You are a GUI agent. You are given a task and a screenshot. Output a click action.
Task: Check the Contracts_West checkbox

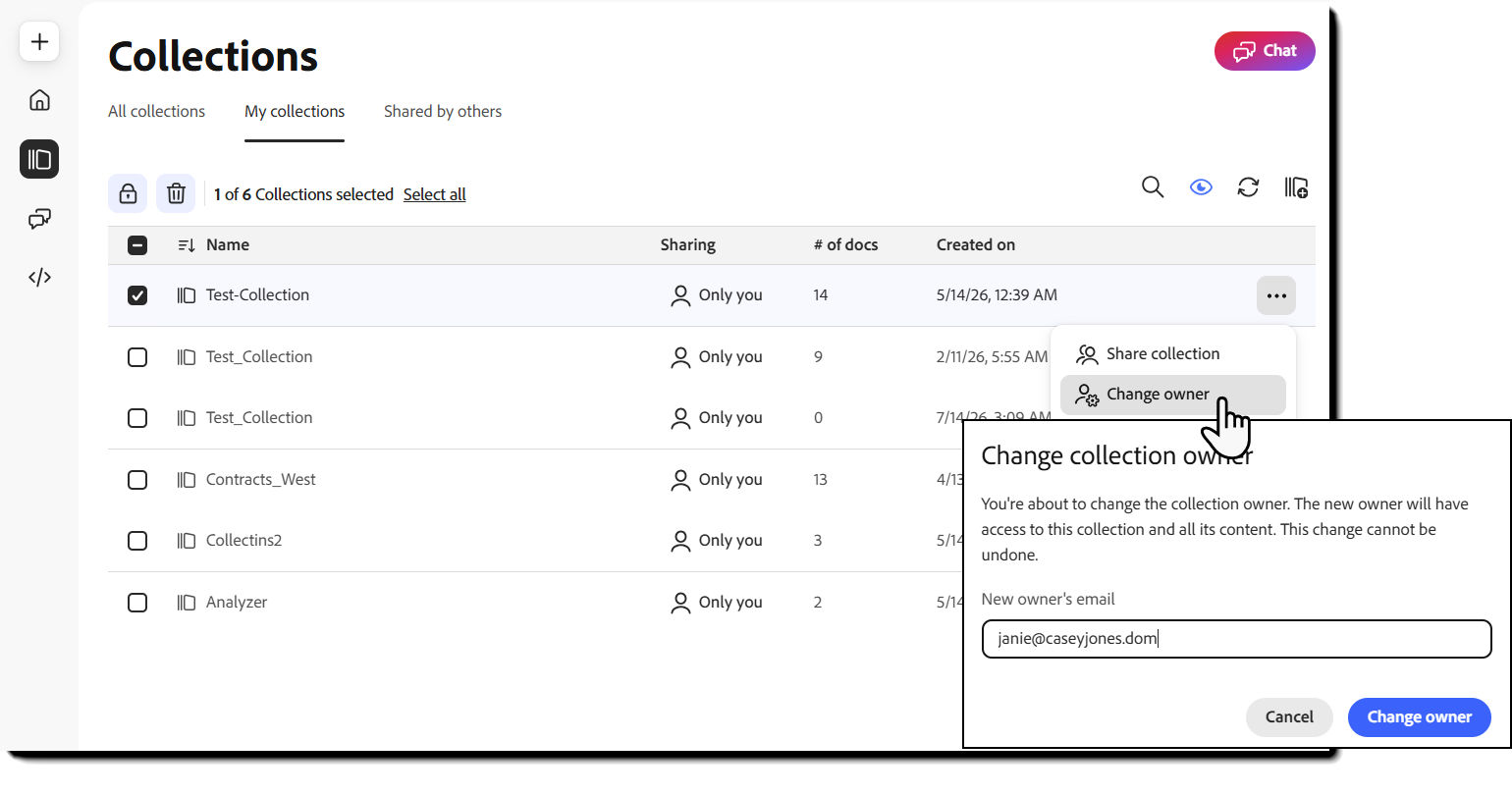coord(137,480)
